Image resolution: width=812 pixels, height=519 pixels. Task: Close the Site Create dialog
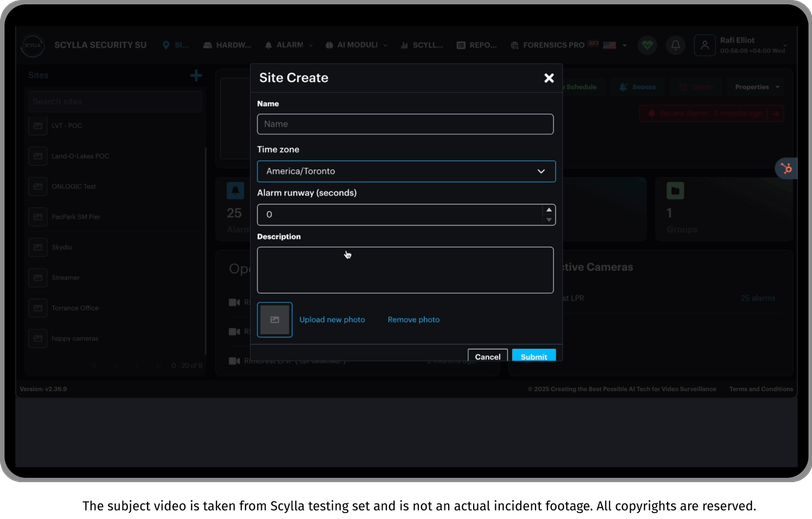coord(549,78)
